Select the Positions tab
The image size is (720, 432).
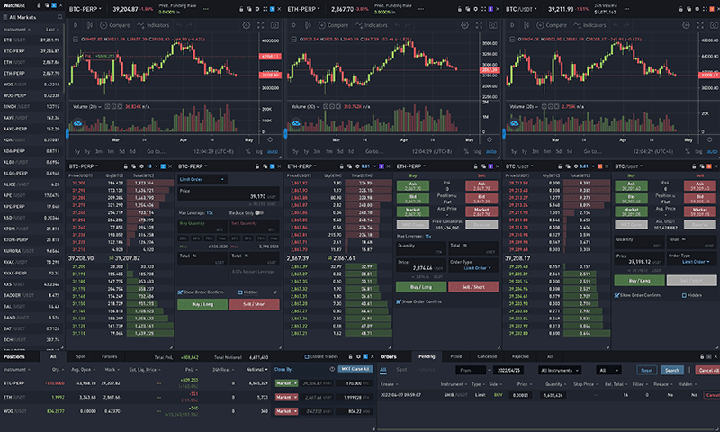15,355
